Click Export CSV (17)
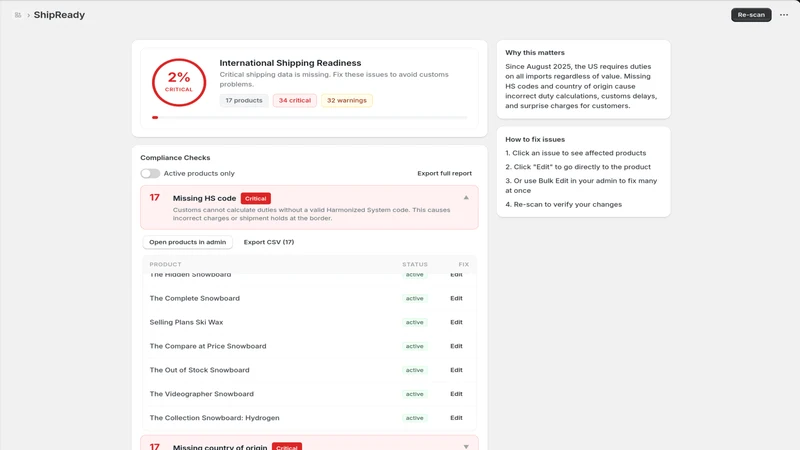 coord(269,242)
